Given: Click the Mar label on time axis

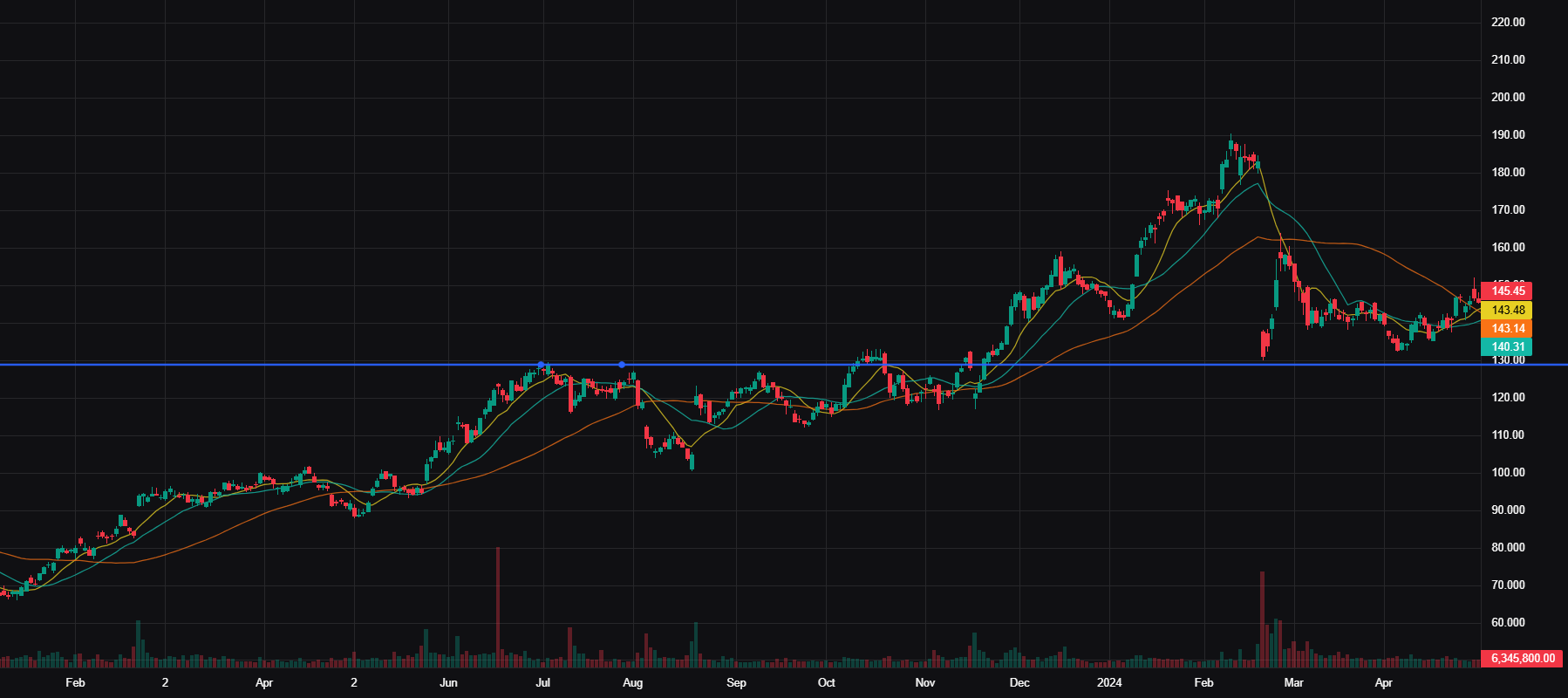Looking at the screenshot, I should click(1293, 682).
